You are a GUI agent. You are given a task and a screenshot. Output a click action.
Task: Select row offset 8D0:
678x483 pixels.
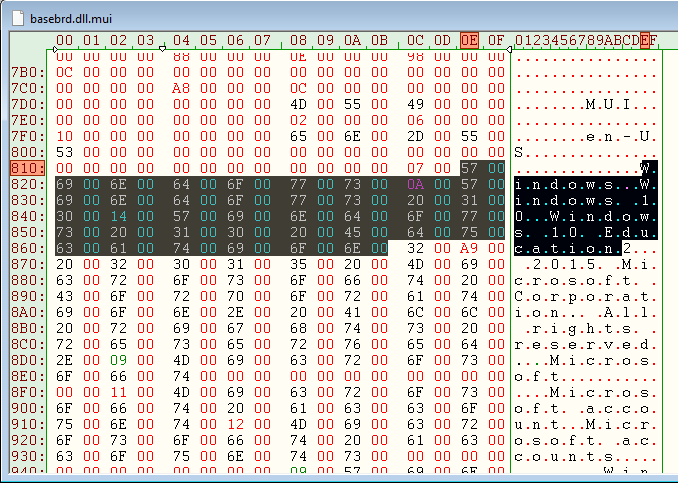click(x=28, y=360)
